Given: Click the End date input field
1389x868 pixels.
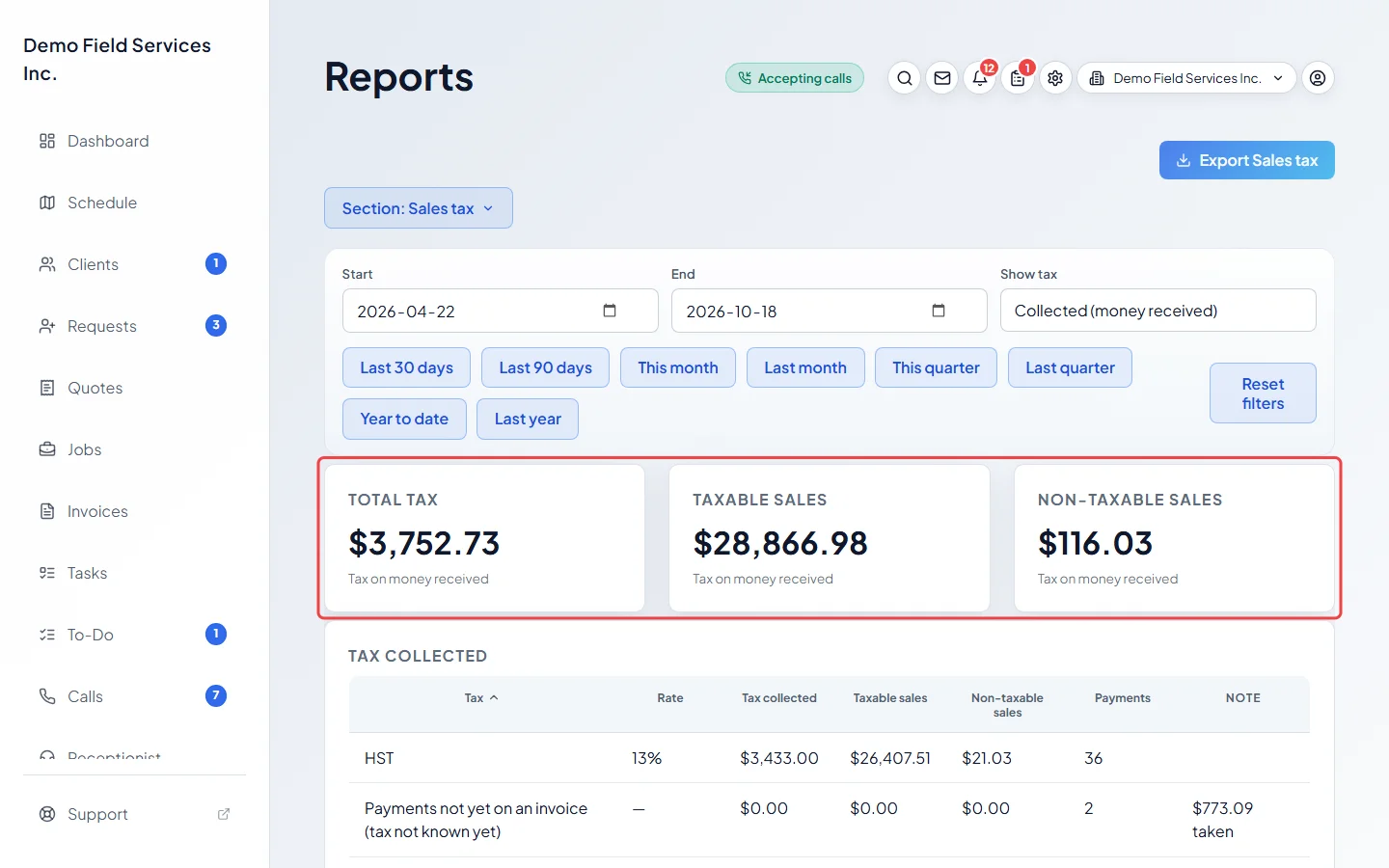Looking at the screenshot, I should (829, 311).
